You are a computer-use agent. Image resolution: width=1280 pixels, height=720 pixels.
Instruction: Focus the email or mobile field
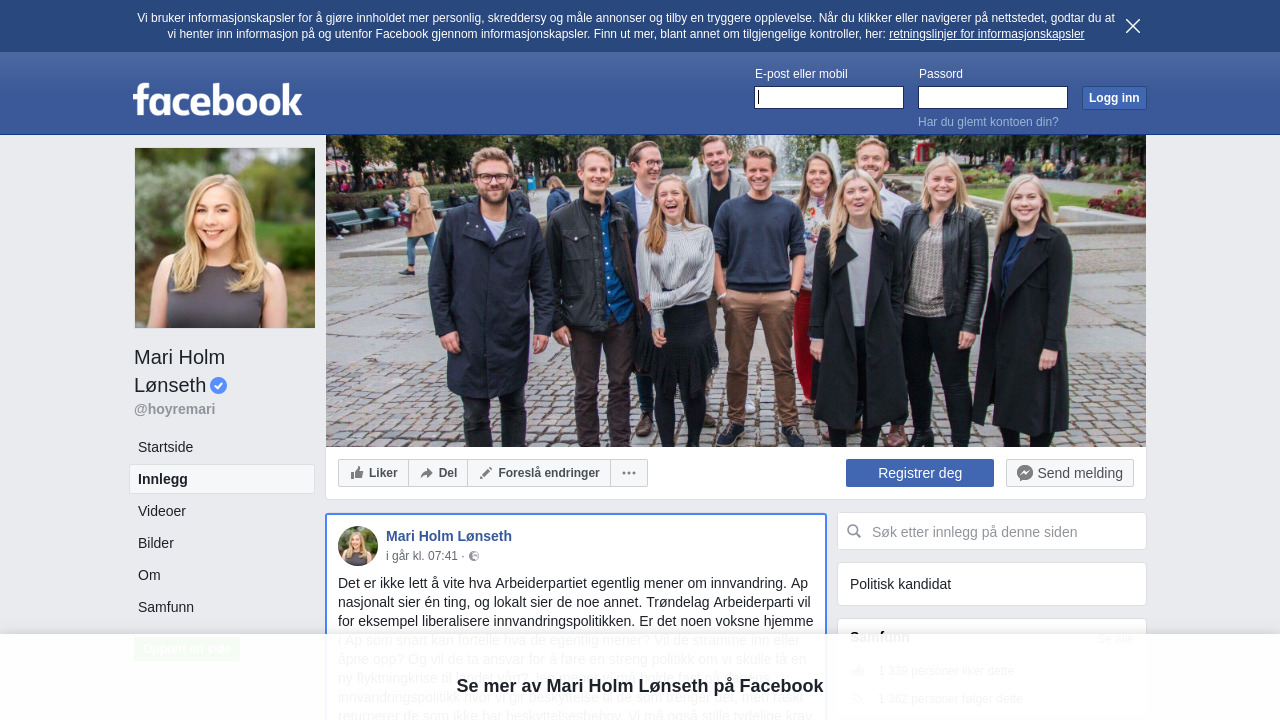pos(829,97)
